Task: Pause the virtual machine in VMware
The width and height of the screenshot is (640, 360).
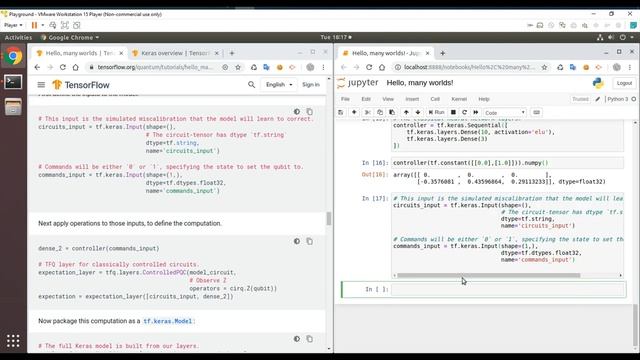Action: 34,25
